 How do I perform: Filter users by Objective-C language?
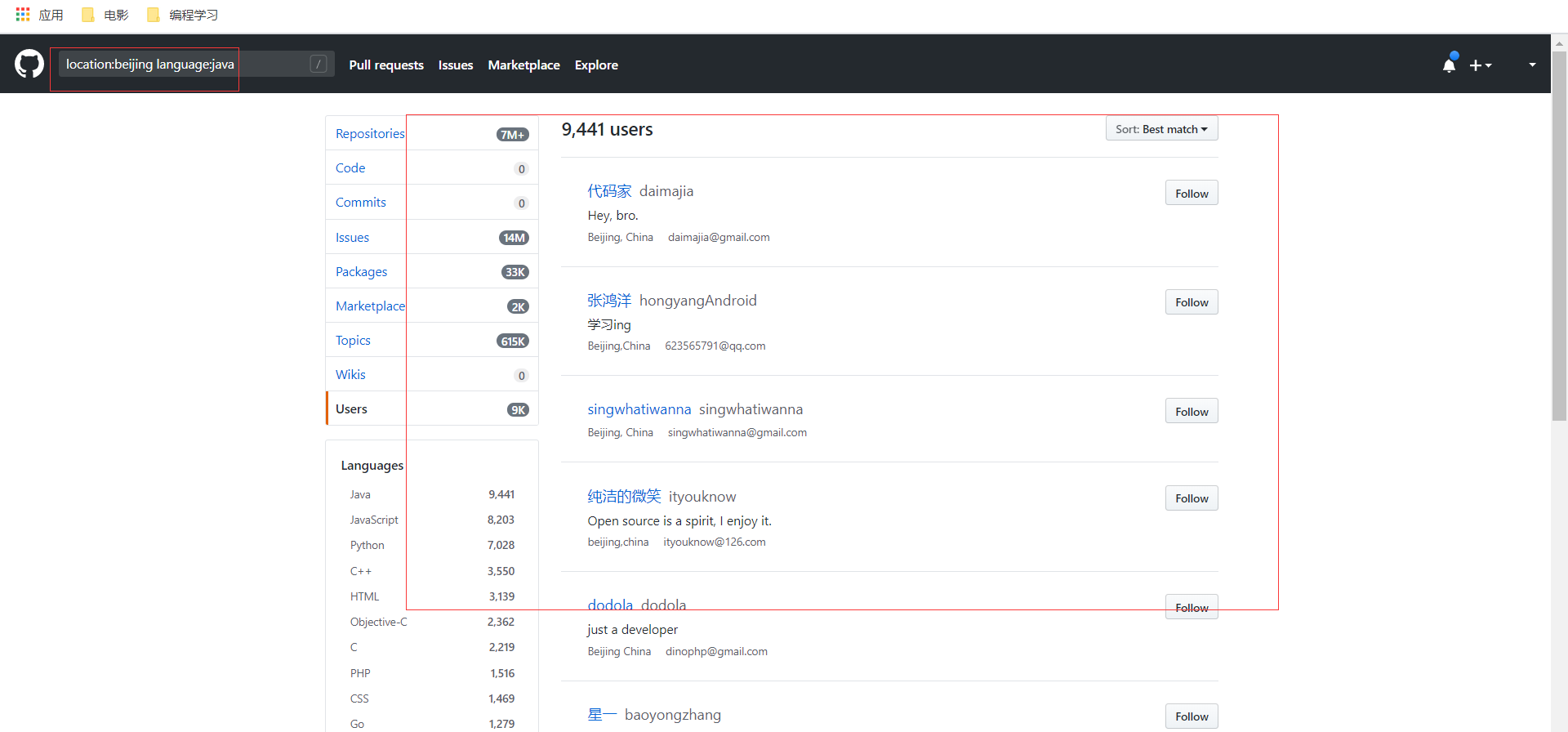point(432,623)
